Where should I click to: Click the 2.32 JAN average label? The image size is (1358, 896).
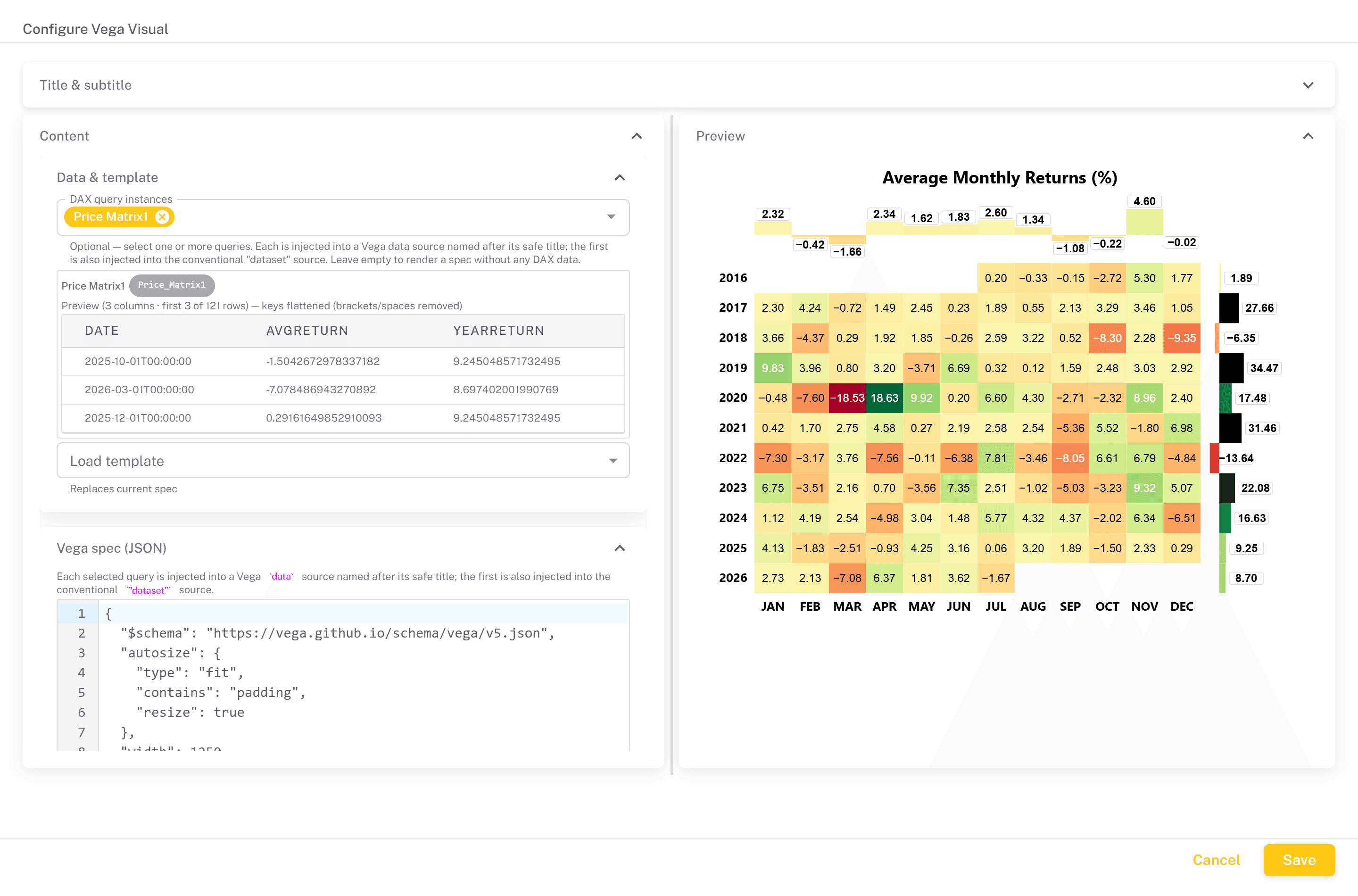[772, 214]
